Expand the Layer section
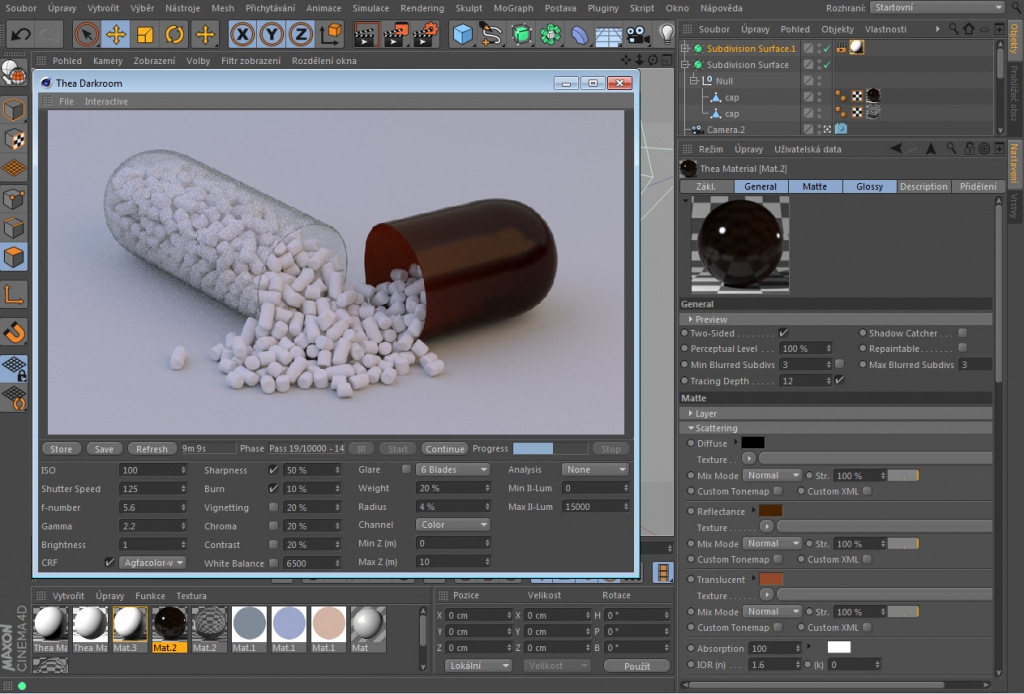This screenshot has height=694, width=1024. click(690, 413)
